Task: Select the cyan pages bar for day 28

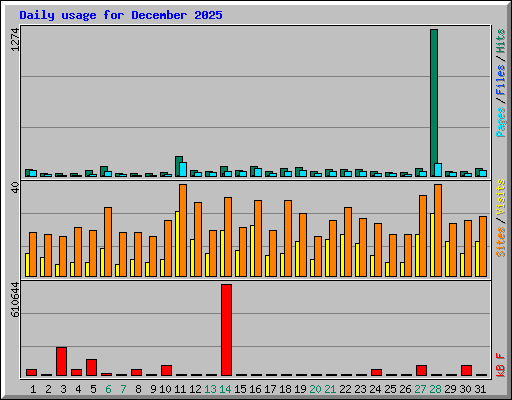Action: 438,170
